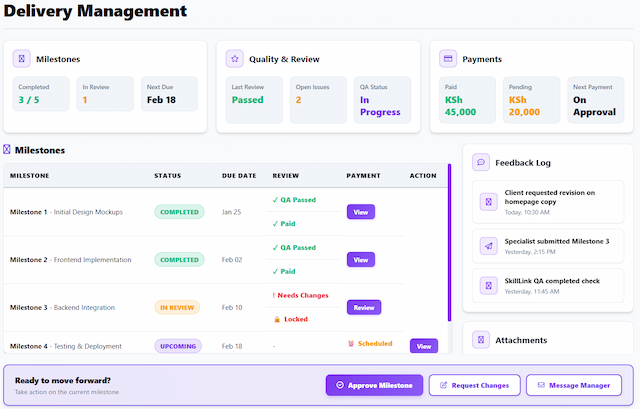Approve the current milestone
This screenshot has height=409, width=640.
(x=374, y=385)
